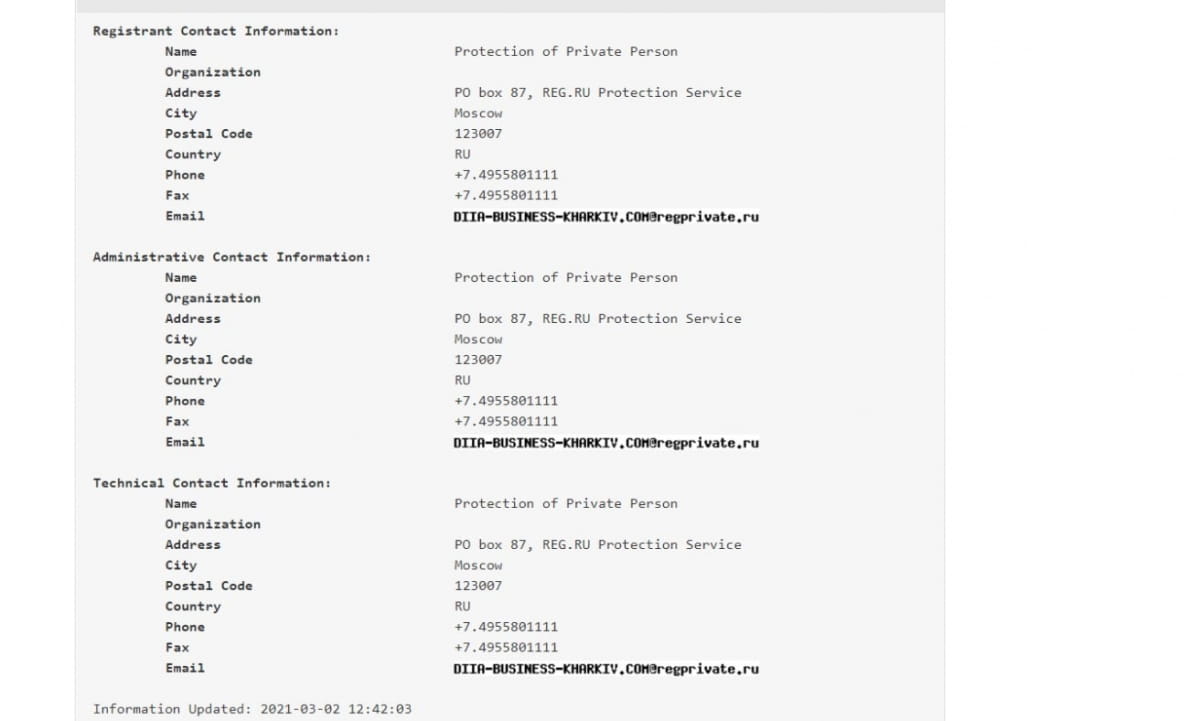Click the Administrative city value Moscow
Image resolution: width=1200 pixels, height=721 pixels.
click(478, 339)
